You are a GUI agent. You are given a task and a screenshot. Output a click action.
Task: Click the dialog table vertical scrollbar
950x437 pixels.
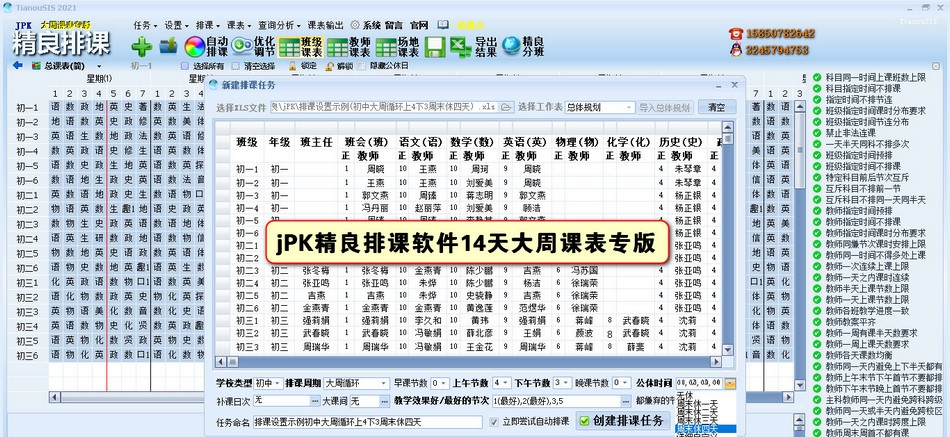728,239
